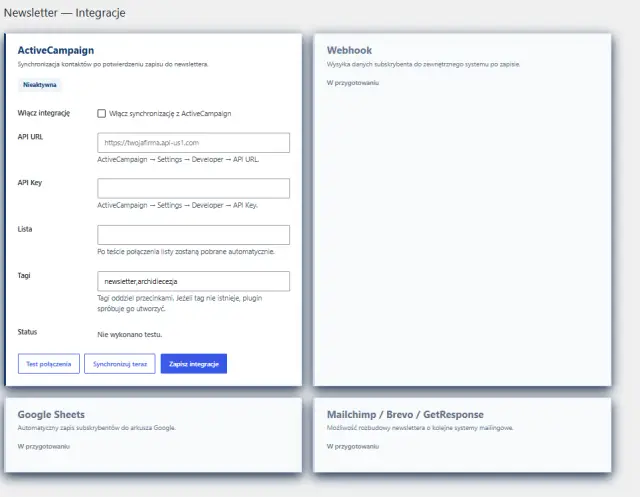Click the Webhook card heading
The image size is (640, 497).
click(349, 50)
